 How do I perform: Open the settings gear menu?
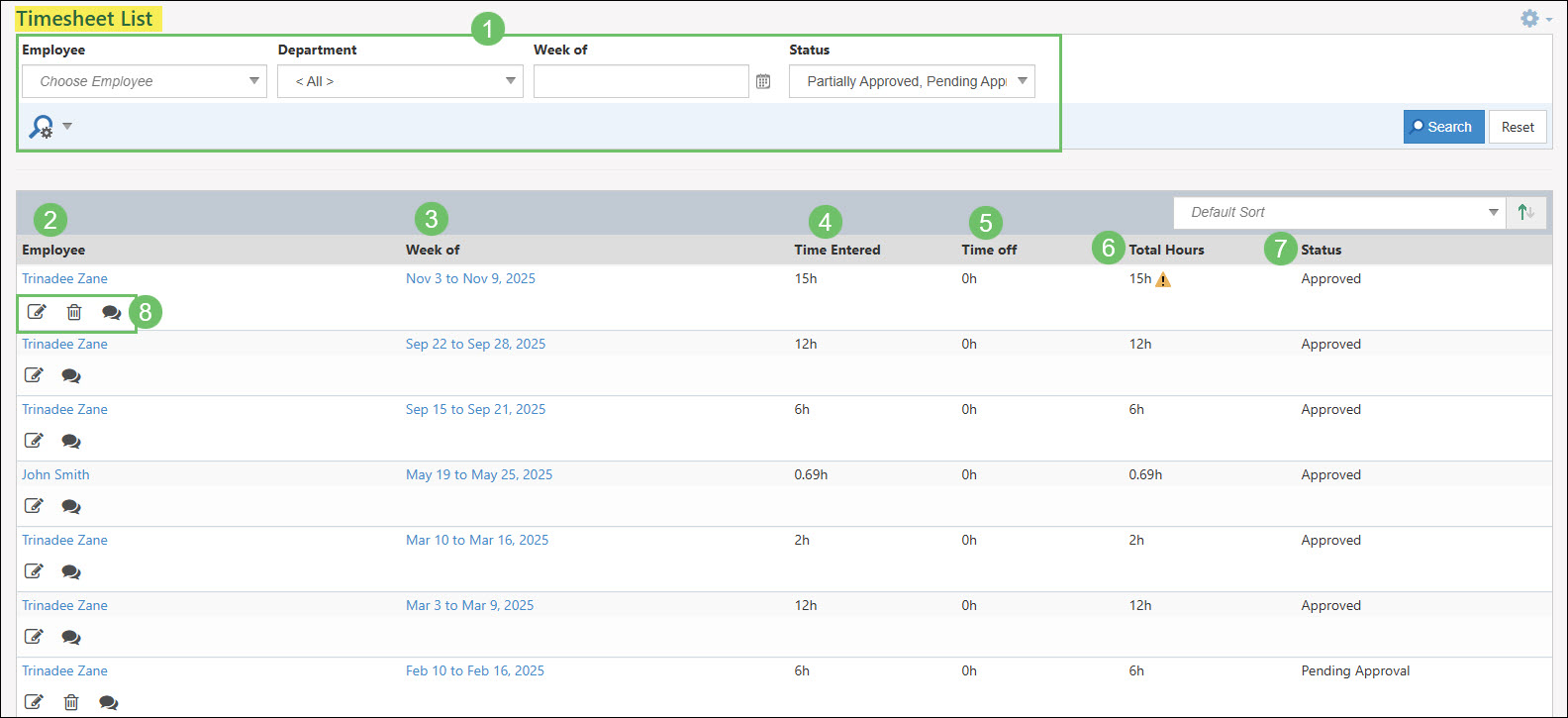[1535, 19]
